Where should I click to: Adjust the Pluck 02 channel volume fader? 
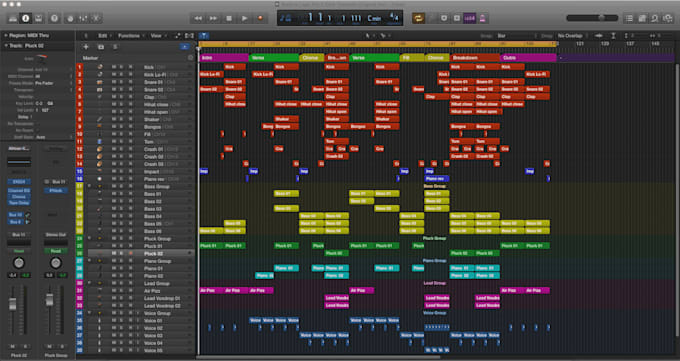pyautogui.click(x=13, y=304)
